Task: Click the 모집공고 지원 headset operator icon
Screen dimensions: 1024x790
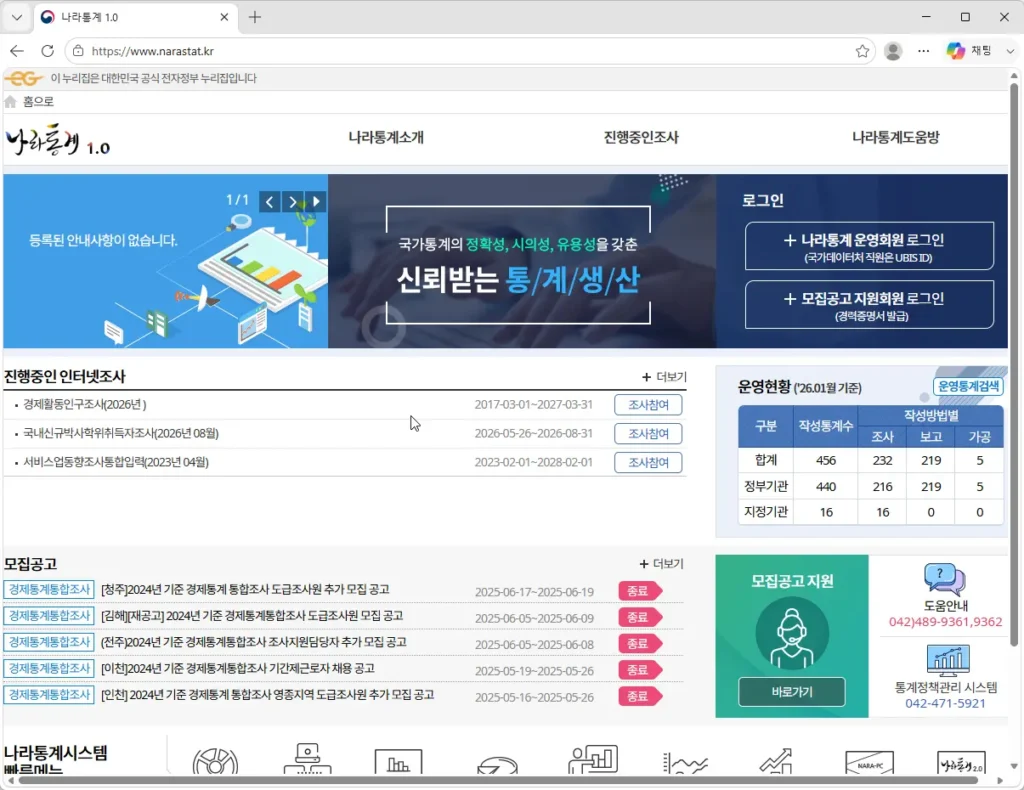Action: [792, 634]
